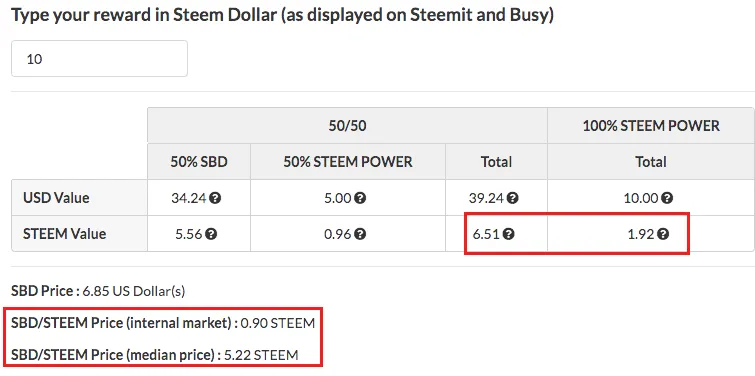Click the 50% SBD column header
755x376 pixels.
pyautogui.click(x=199, y=162)
